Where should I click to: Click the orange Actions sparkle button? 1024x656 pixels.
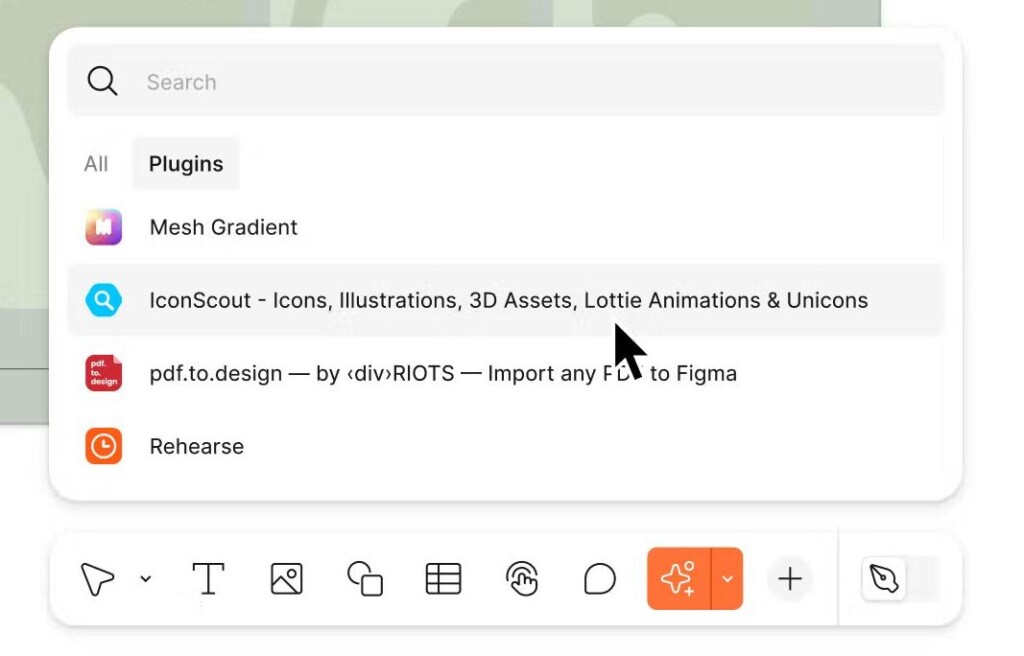pos(679,579)
